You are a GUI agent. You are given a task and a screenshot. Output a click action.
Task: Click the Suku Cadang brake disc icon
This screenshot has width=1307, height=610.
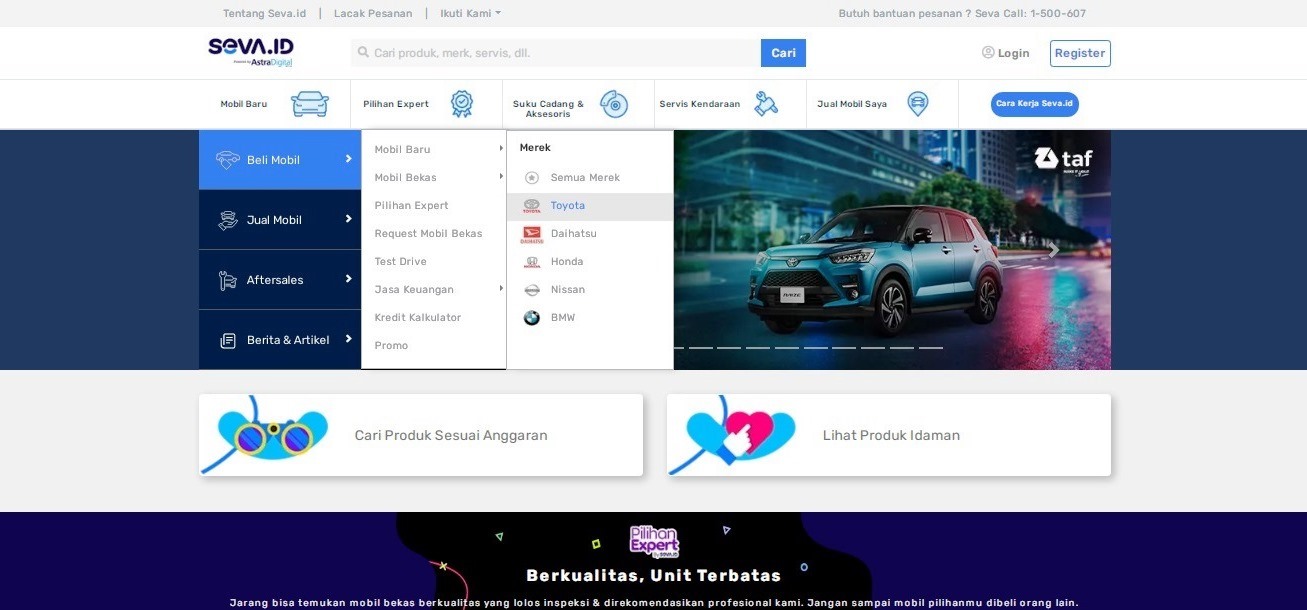click(614, 104)
